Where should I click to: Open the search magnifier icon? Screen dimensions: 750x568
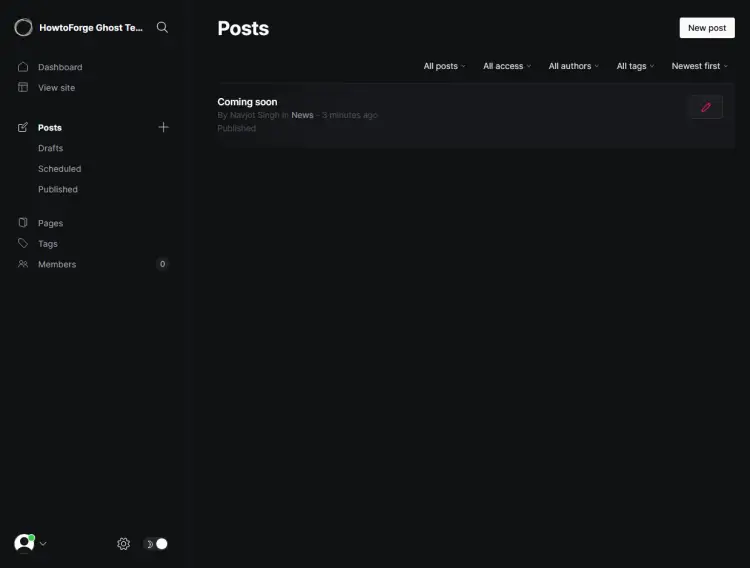(x=162, y=27)
